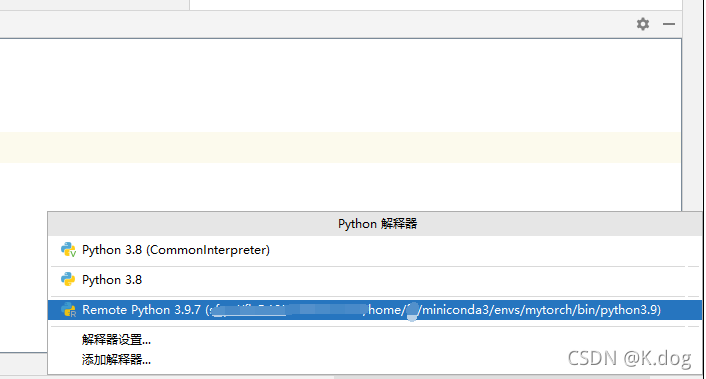
Task: Select Remote Python 3.9.7 interpreter
Action: coord(375,310)
